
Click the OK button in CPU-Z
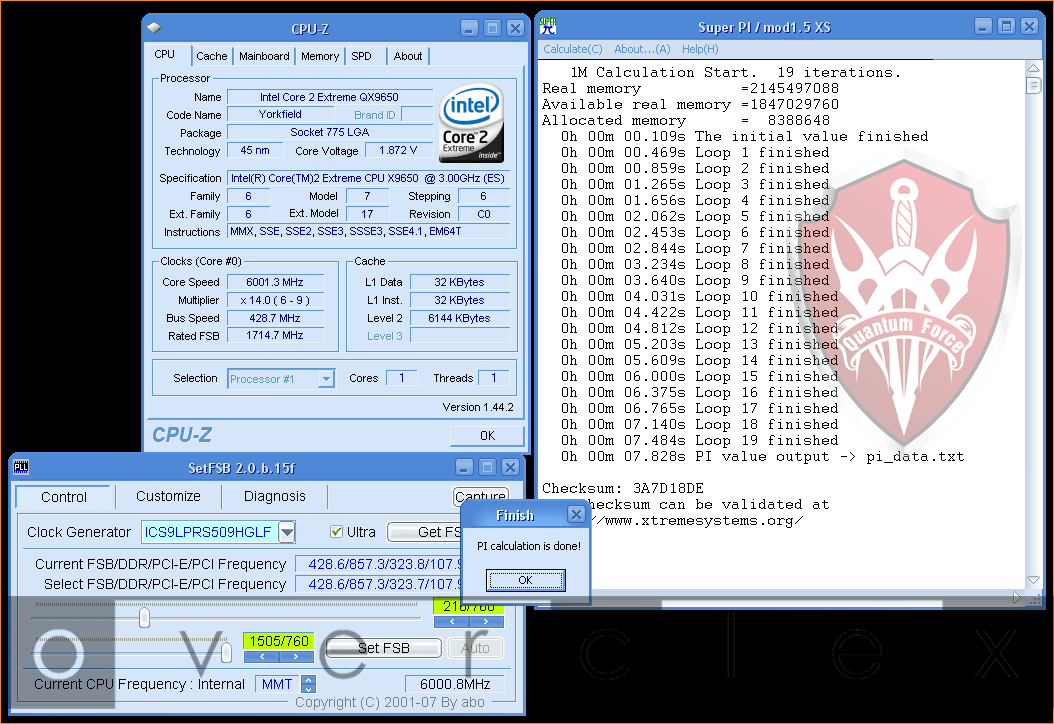pos(487,436)
